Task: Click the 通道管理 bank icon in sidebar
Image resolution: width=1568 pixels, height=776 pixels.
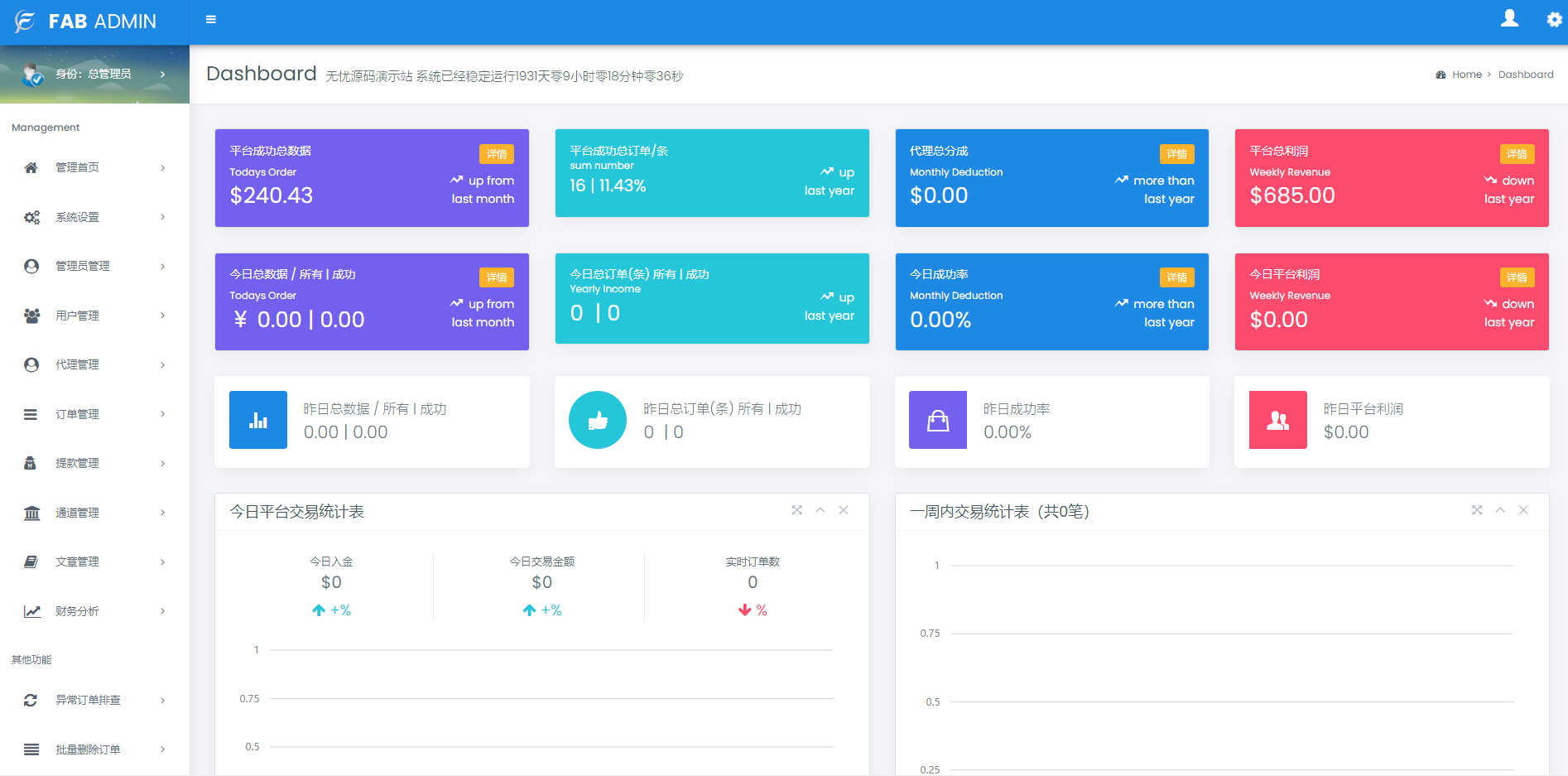Action: 31,512
